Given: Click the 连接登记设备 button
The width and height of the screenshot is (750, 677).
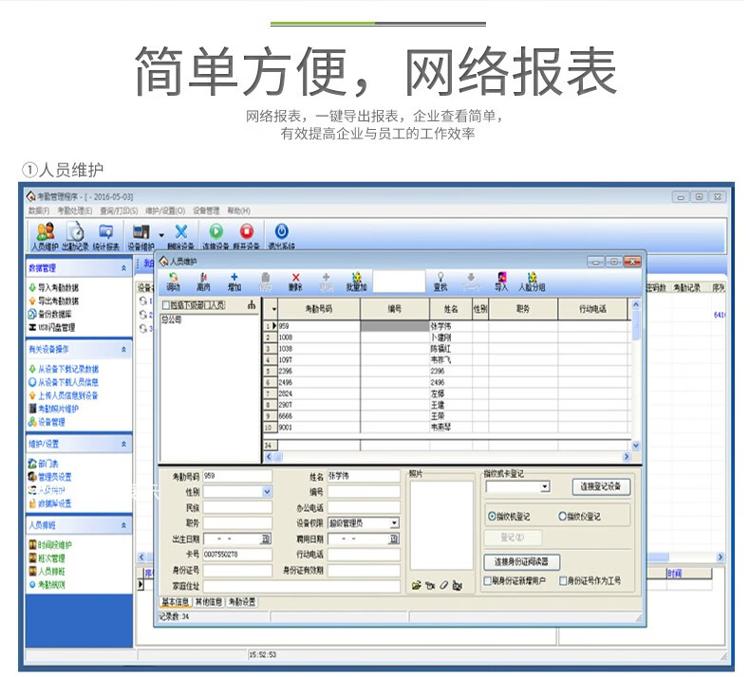Looking at the screenshot, I should coord(601,487).
